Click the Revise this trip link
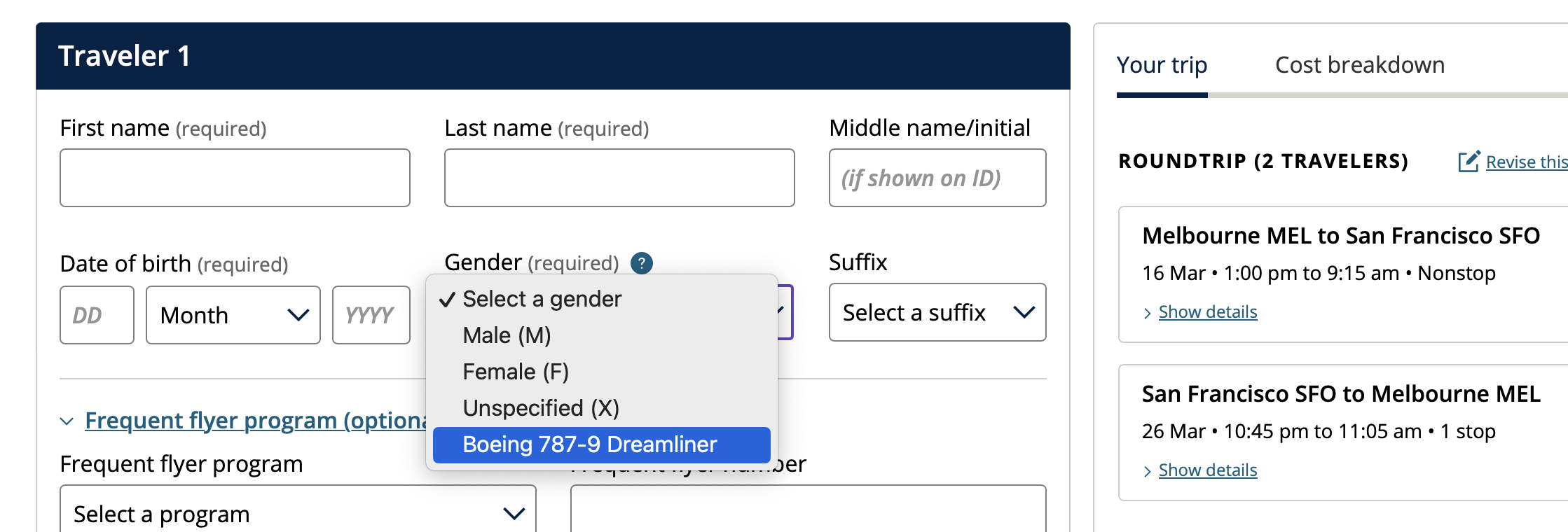Image resolution: width=1568 pixels, height=532 pixels. coord(1526,162)
